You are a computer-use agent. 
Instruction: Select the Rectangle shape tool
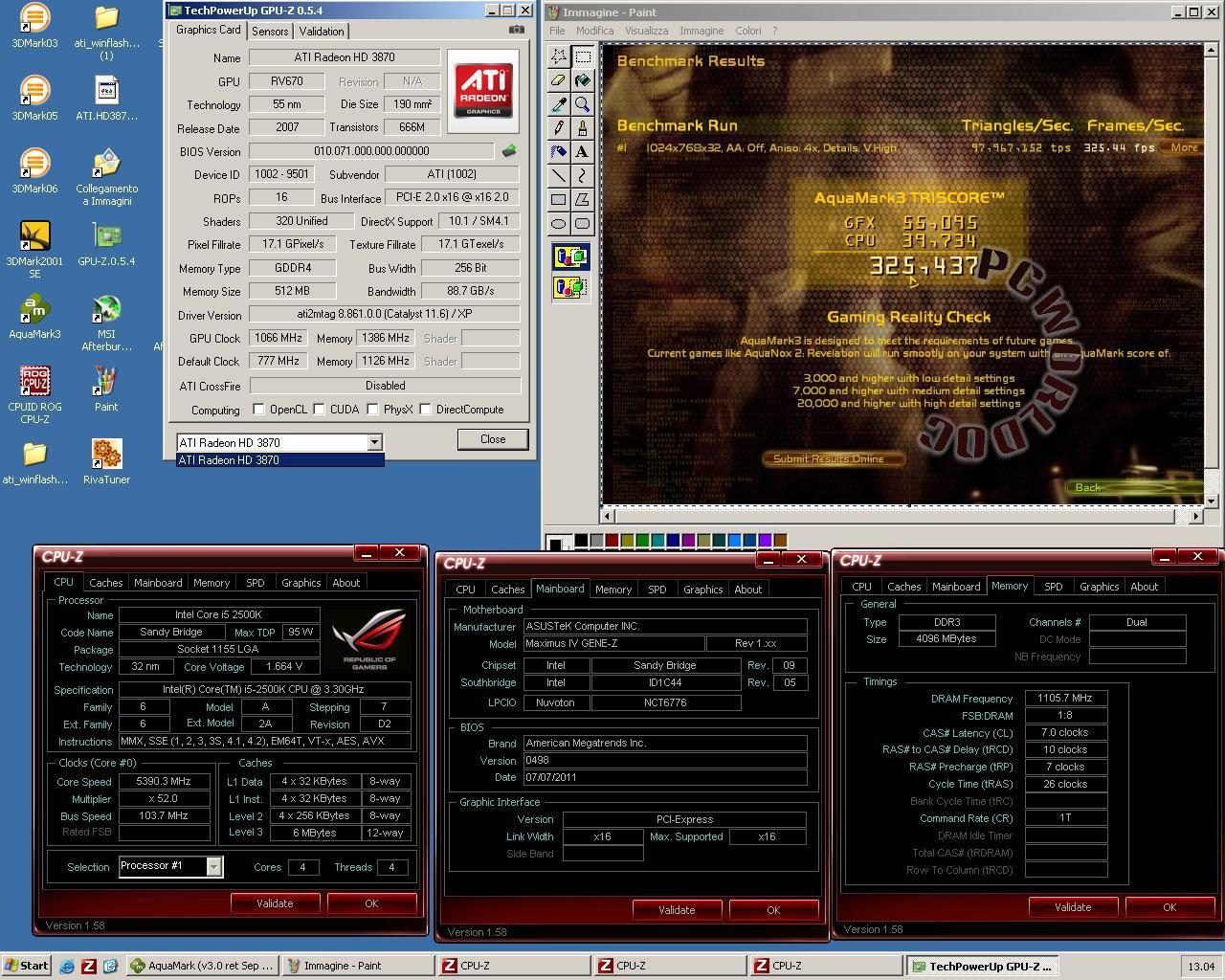[x=559, y=200]
